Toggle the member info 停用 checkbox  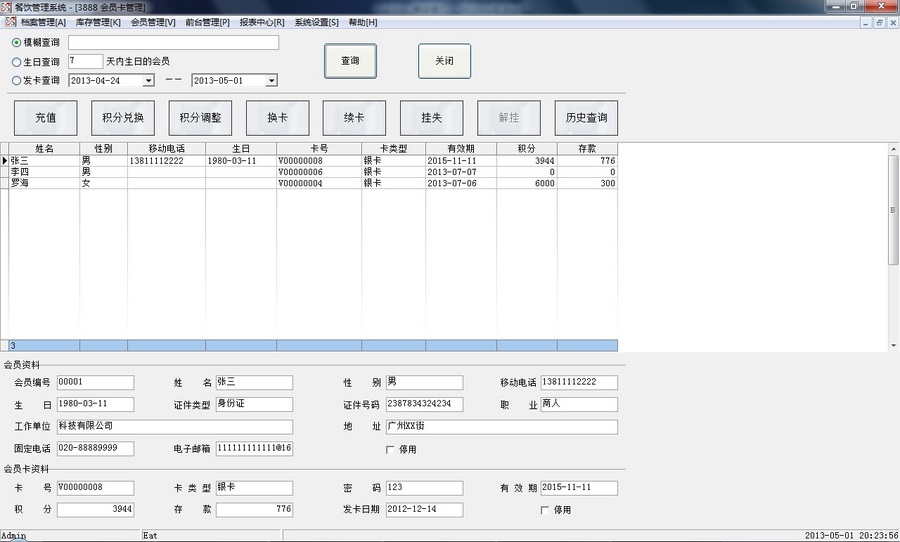pos(390,450)
